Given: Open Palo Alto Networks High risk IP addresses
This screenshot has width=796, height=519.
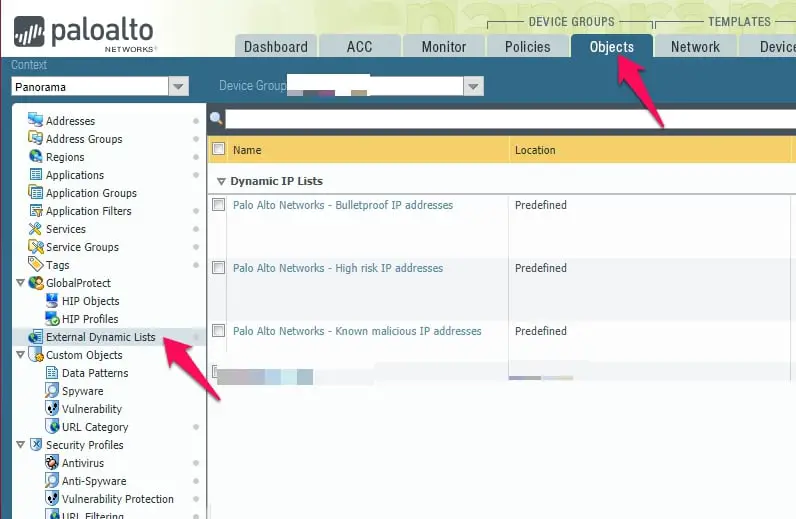Looking at the screenshot, I should pos(338,268).
